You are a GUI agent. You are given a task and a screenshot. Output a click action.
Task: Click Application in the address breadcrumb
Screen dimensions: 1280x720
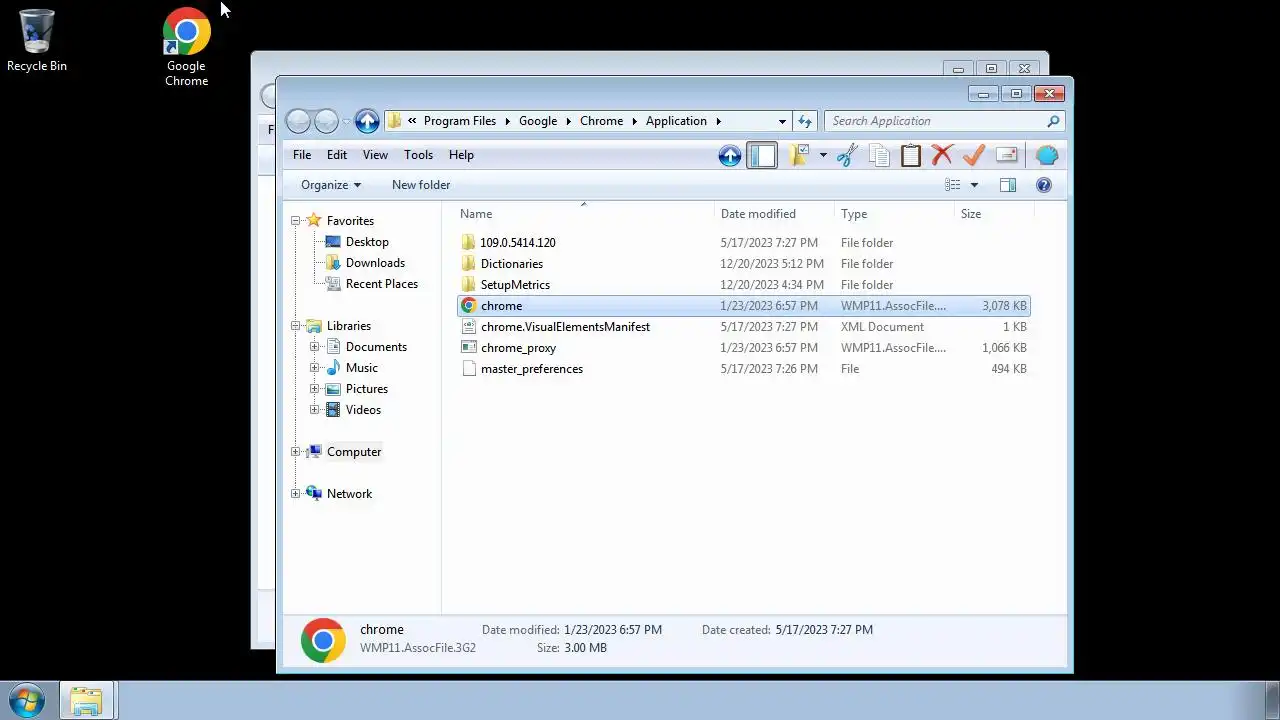click(676, 121)
